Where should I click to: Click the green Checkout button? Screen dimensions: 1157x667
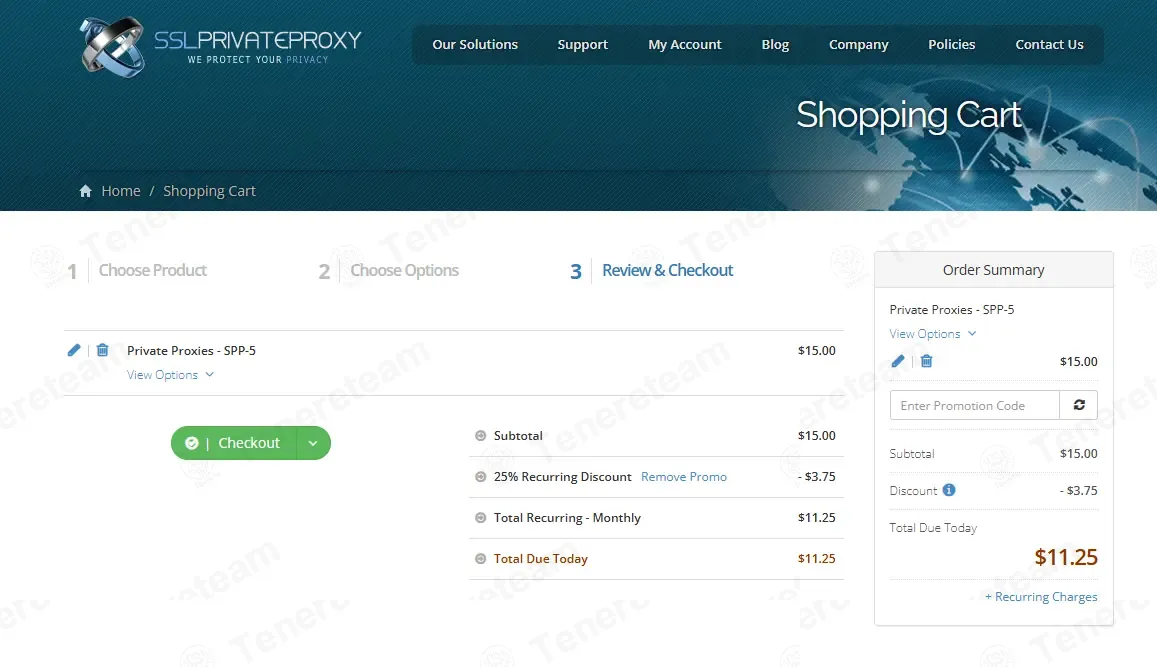point(235,443)
